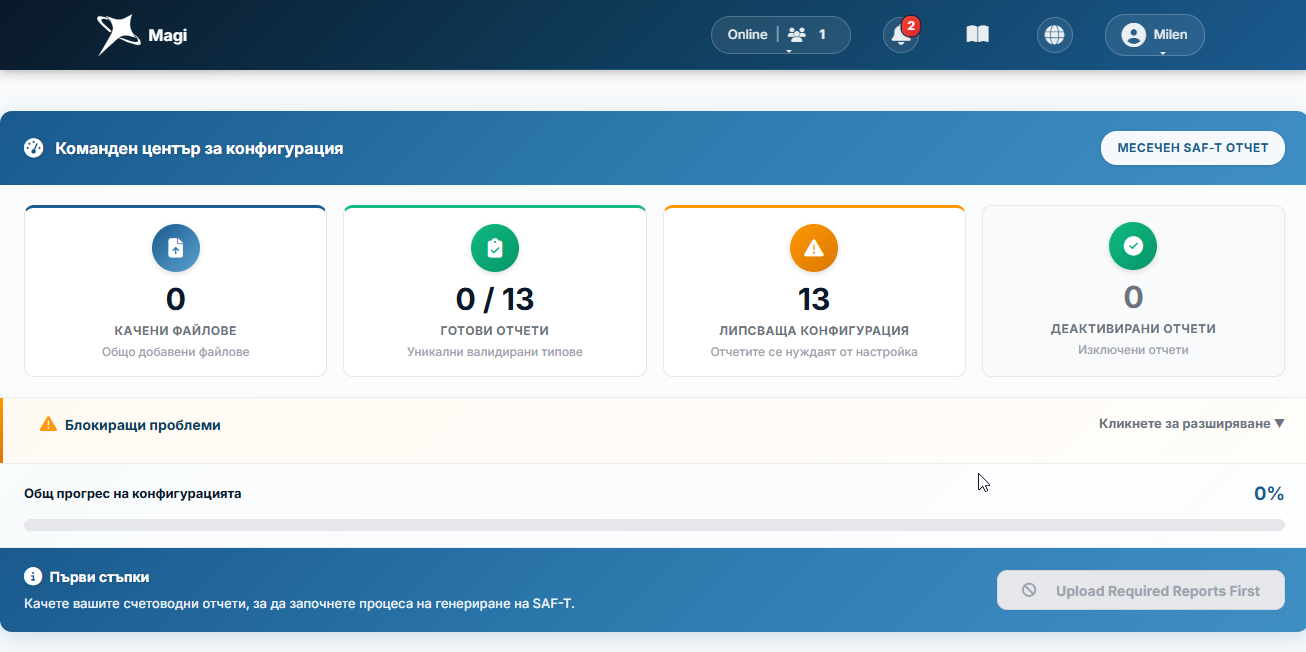Click the Magi brand name text
The image size is (1306, 652).
(x=168, y=36)
